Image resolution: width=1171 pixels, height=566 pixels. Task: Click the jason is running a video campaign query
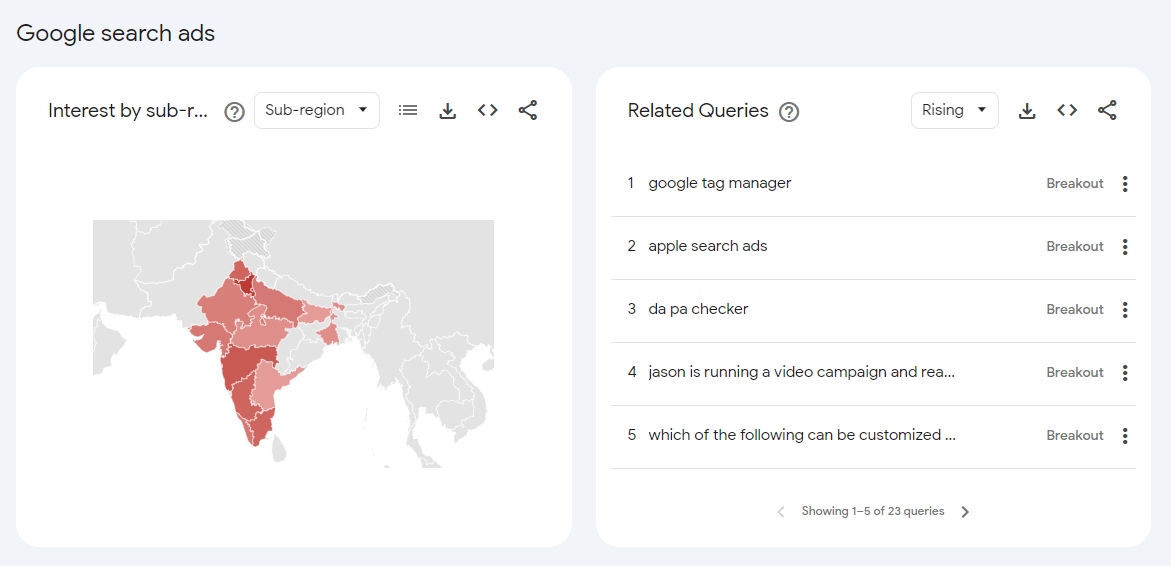point(801,372)
